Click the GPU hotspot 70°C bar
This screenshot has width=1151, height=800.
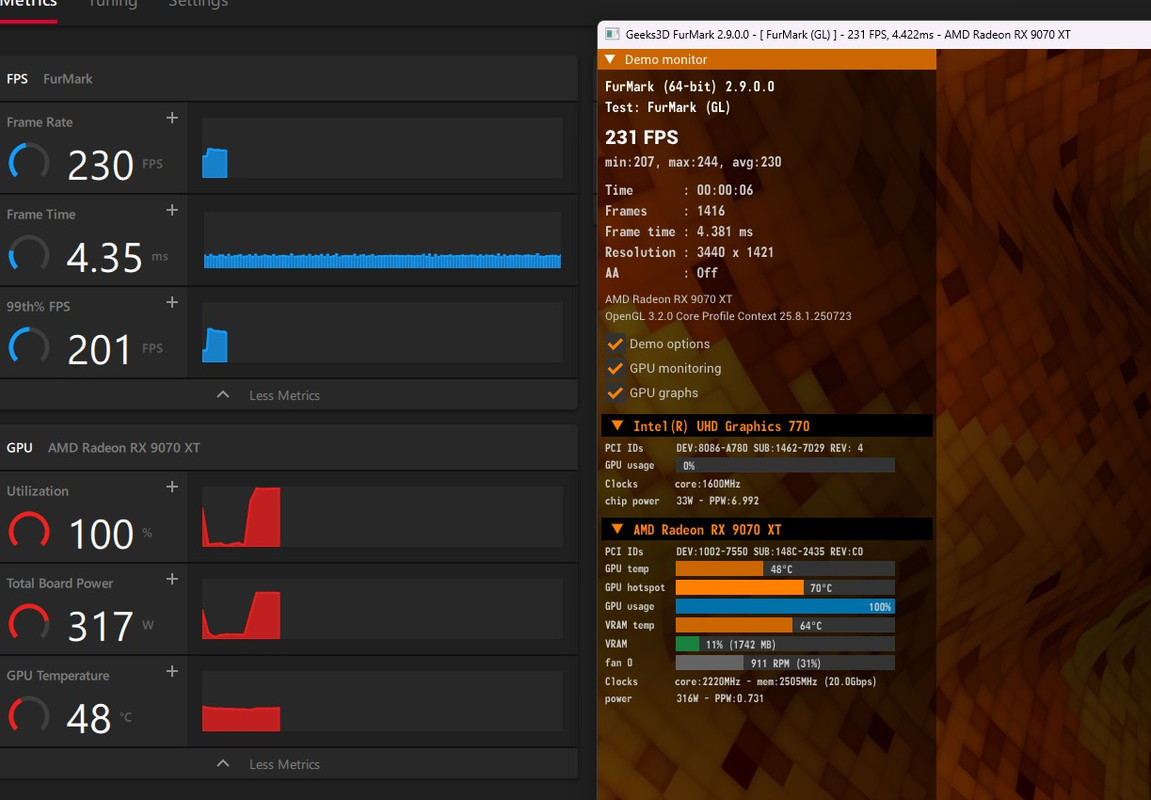785,587
